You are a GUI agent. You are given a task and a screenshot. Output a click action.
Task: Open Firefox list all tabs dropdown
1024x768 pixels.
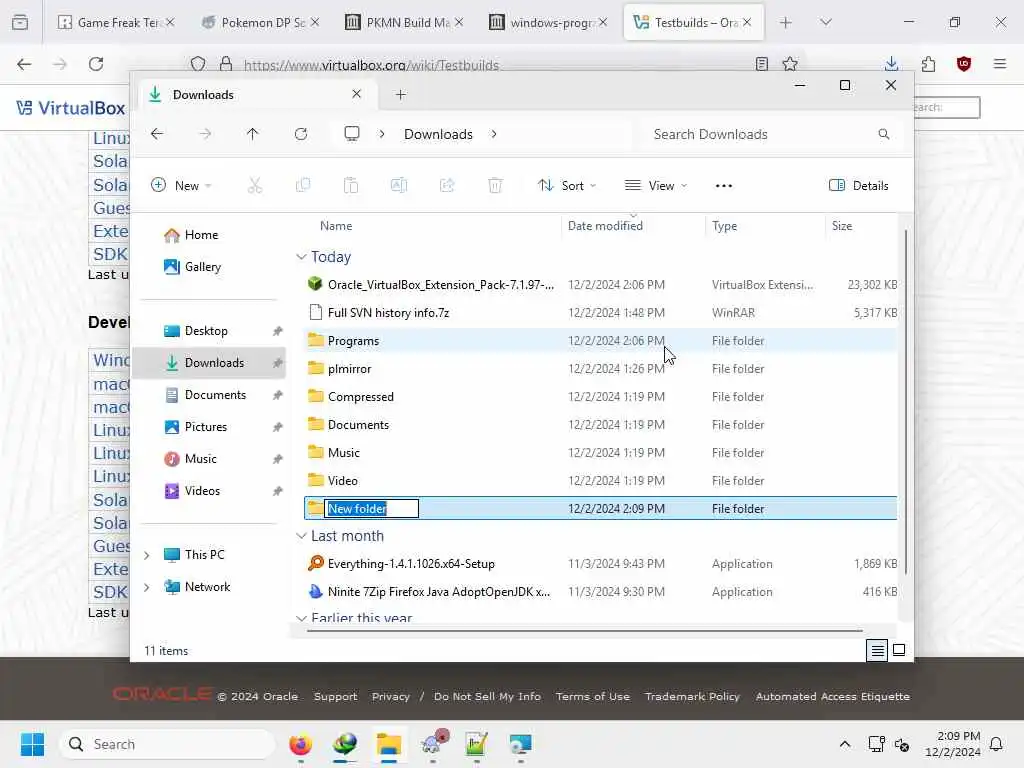(x=826, y=22)
